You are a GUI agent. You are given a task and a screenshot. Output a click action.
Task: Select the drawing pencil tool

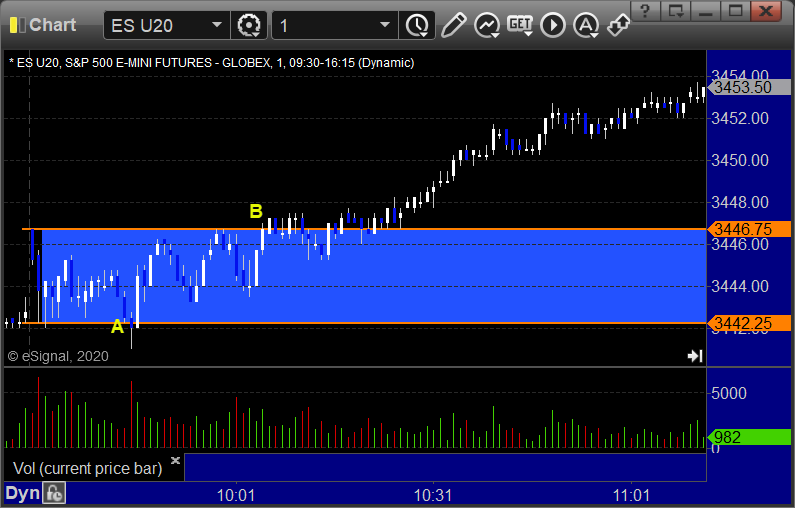click(453, 25)
